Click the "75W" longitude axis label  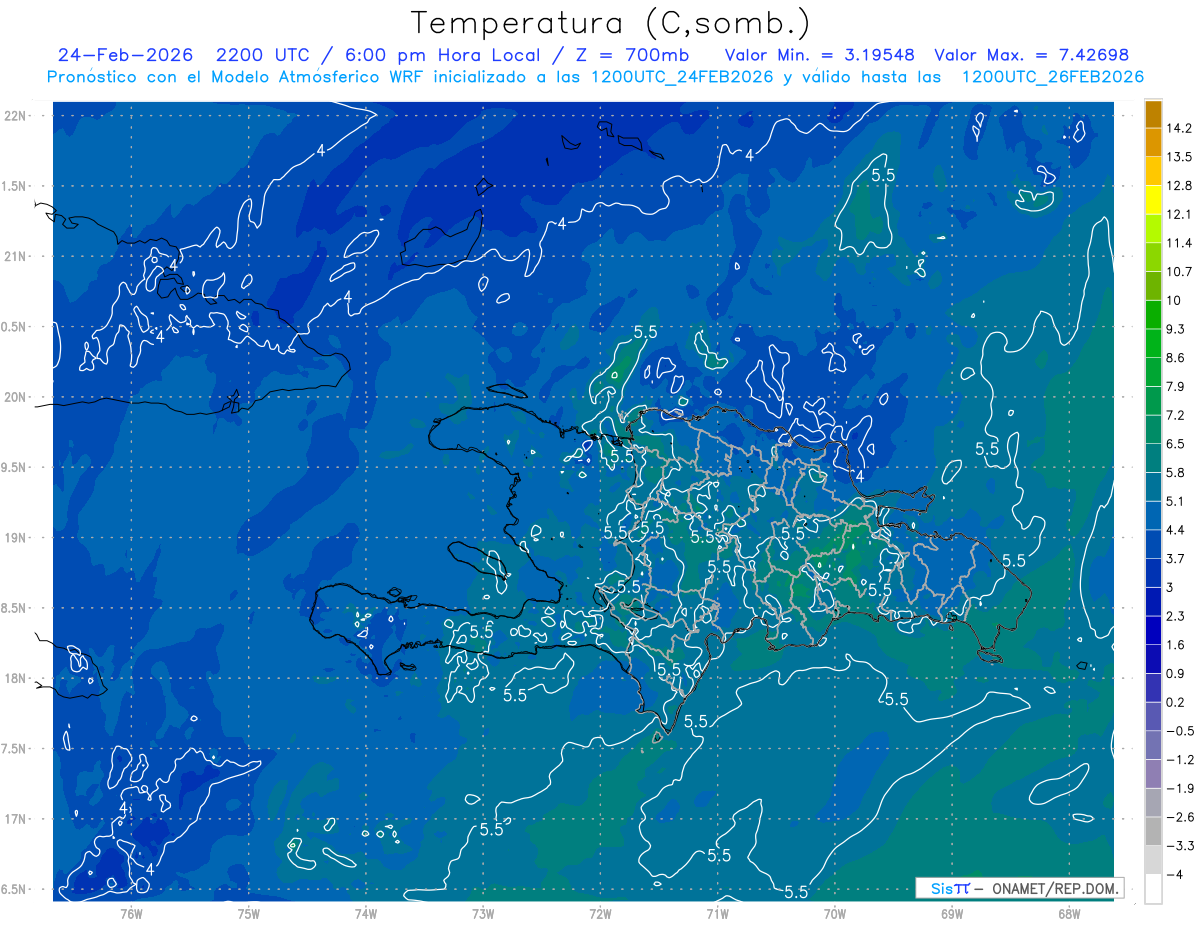pyautogui.click(x=249, y=913)
